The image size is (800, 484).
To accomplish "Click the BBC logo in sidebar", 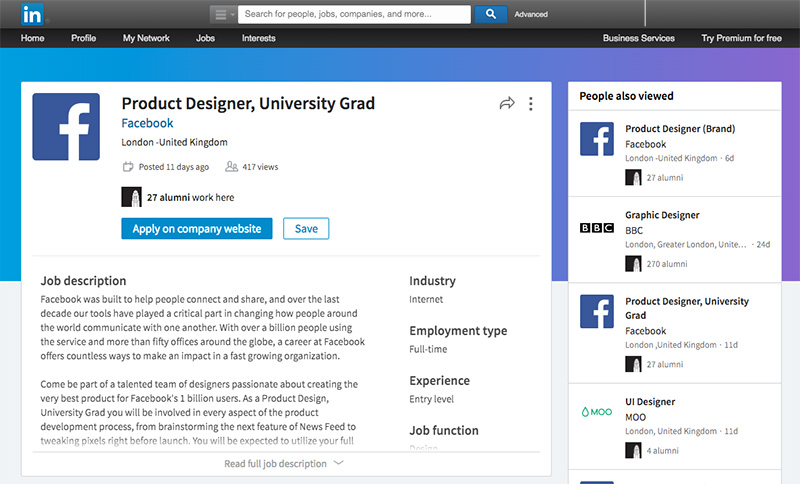I will (596, 227).
